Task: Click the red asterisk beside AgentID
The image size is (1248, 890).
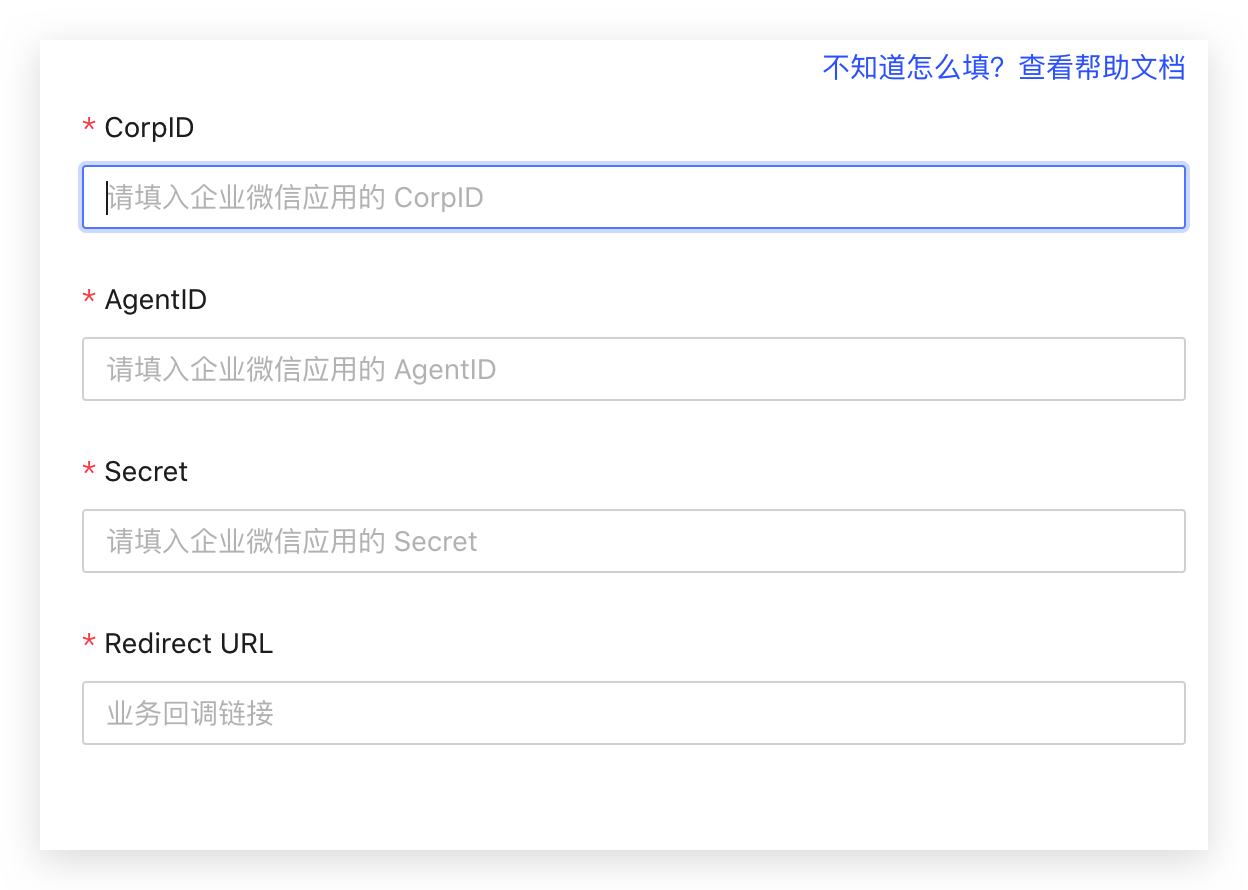Action: pyautogui.click(x=89, y=300)
